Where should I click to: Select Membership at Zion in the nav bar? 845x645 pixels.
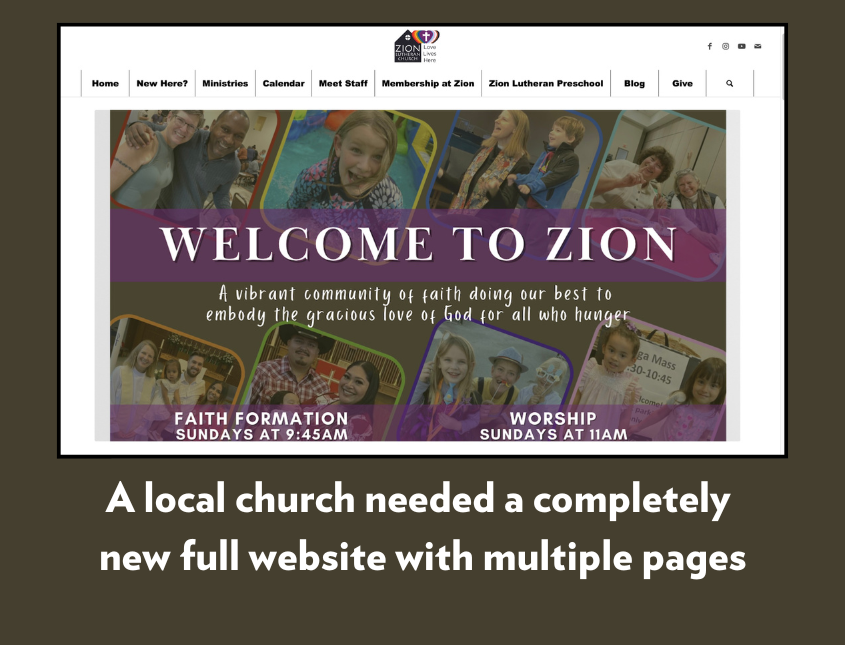(428, 84)
